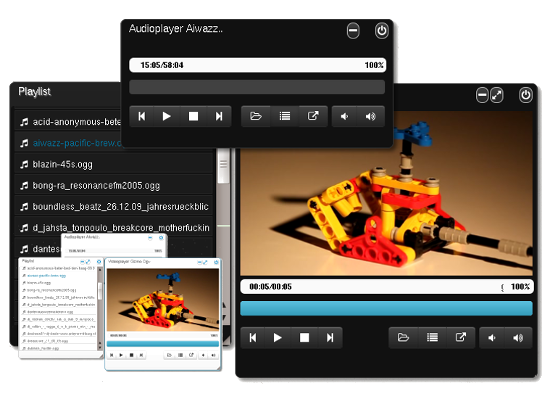
Task: Open file folder icon in Audioplayer window
Action: [x=256, y=116]
